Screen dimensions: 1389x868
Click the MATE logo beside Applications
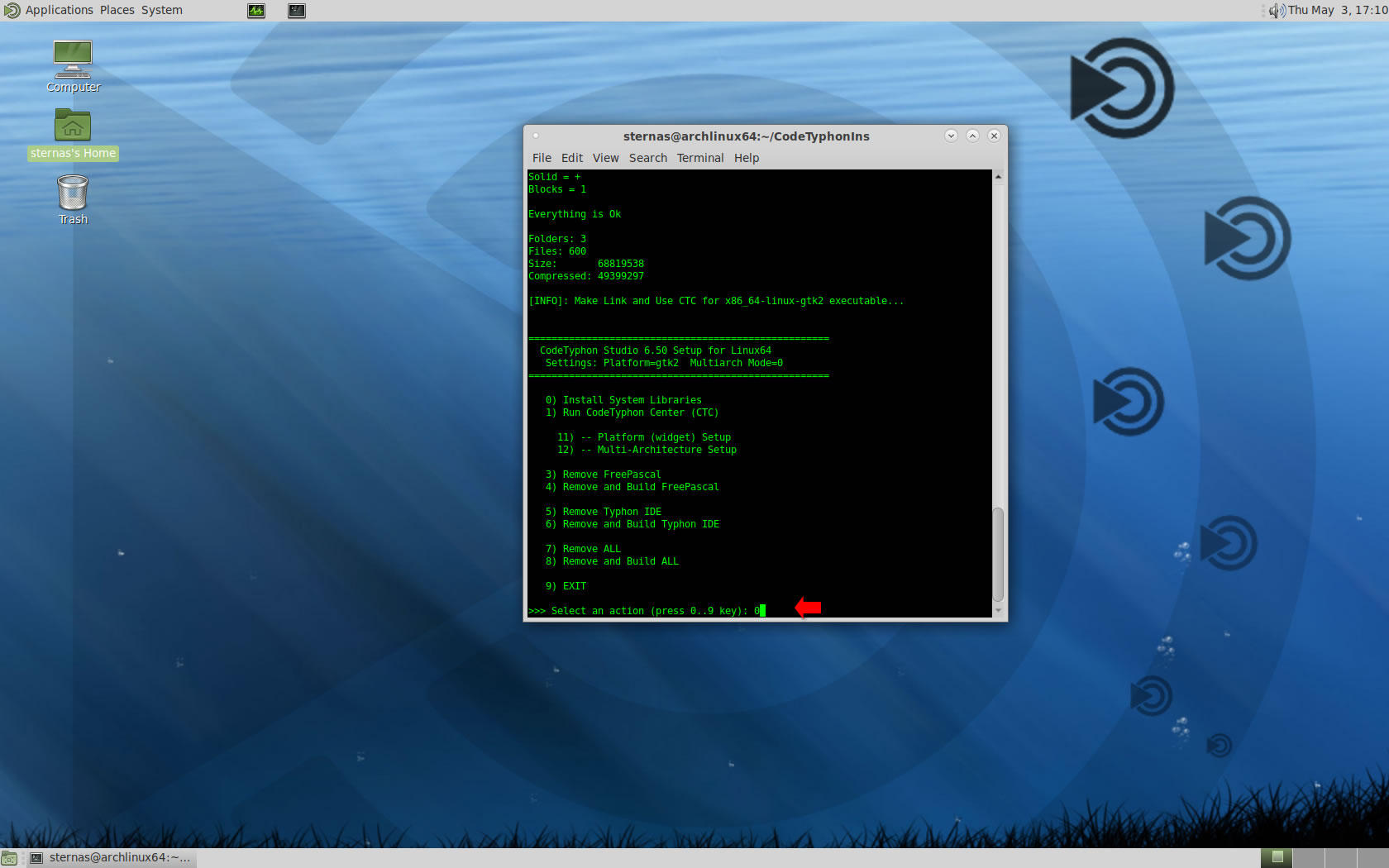click(x=12, y=10)
